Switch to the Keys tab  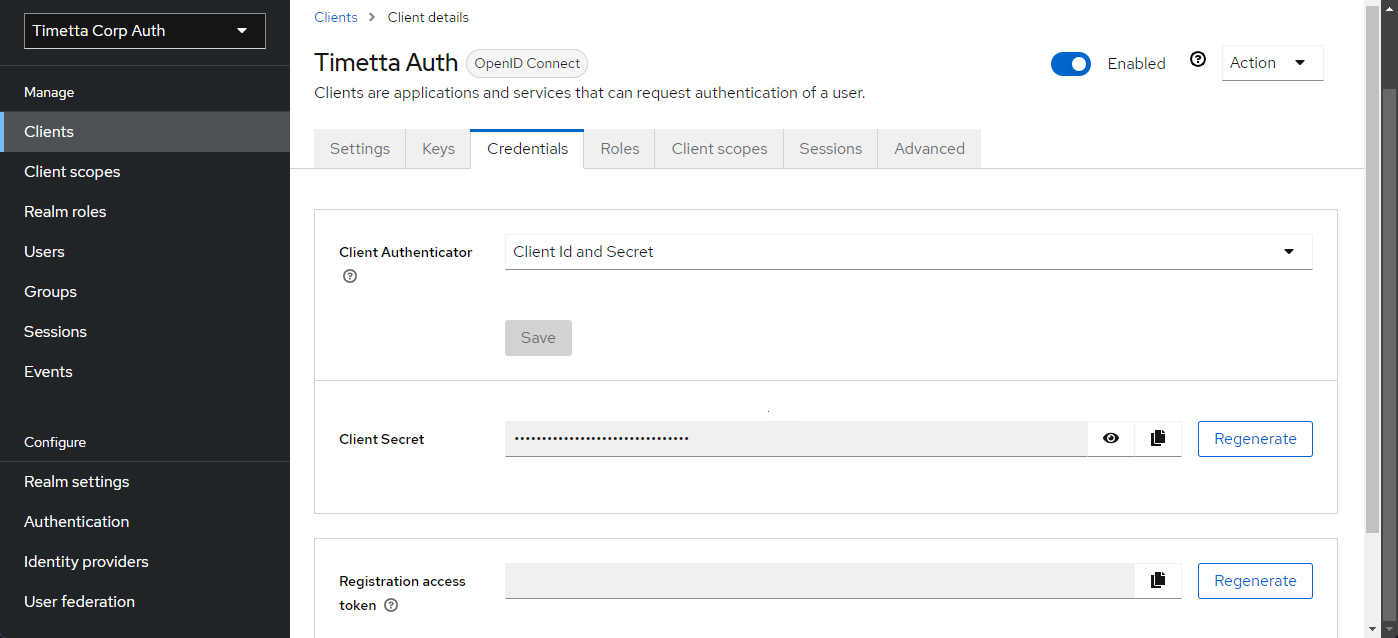[438, 149]
